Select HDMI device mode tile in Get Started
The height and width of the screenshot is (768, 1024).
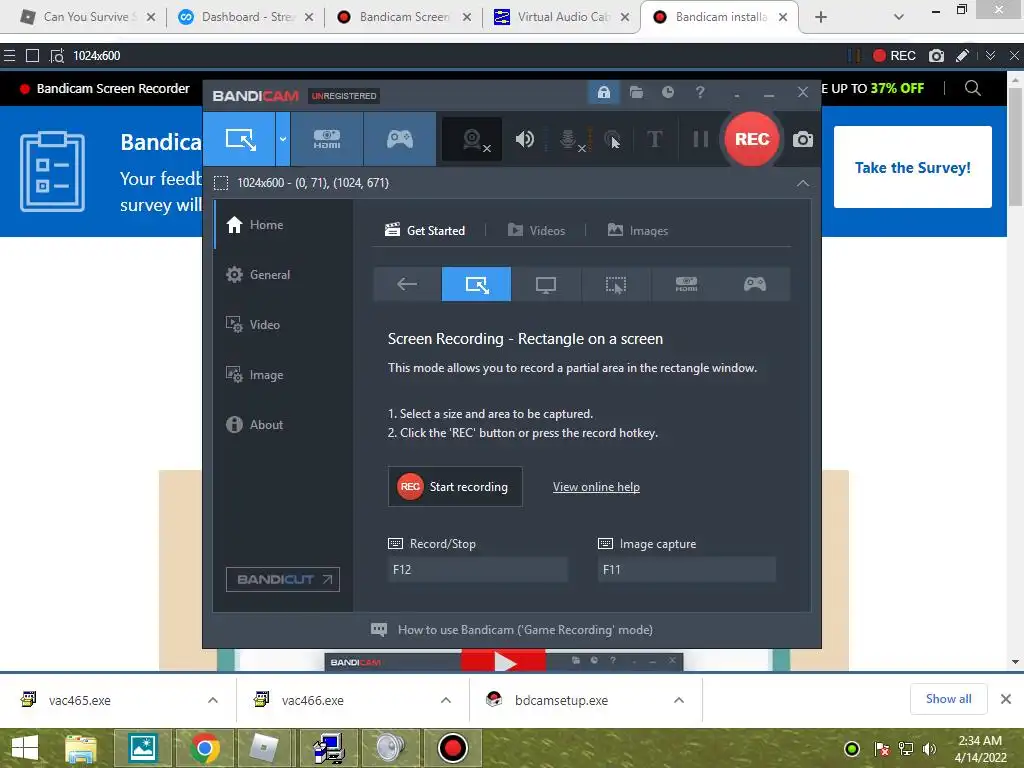(x=686, y=284)
